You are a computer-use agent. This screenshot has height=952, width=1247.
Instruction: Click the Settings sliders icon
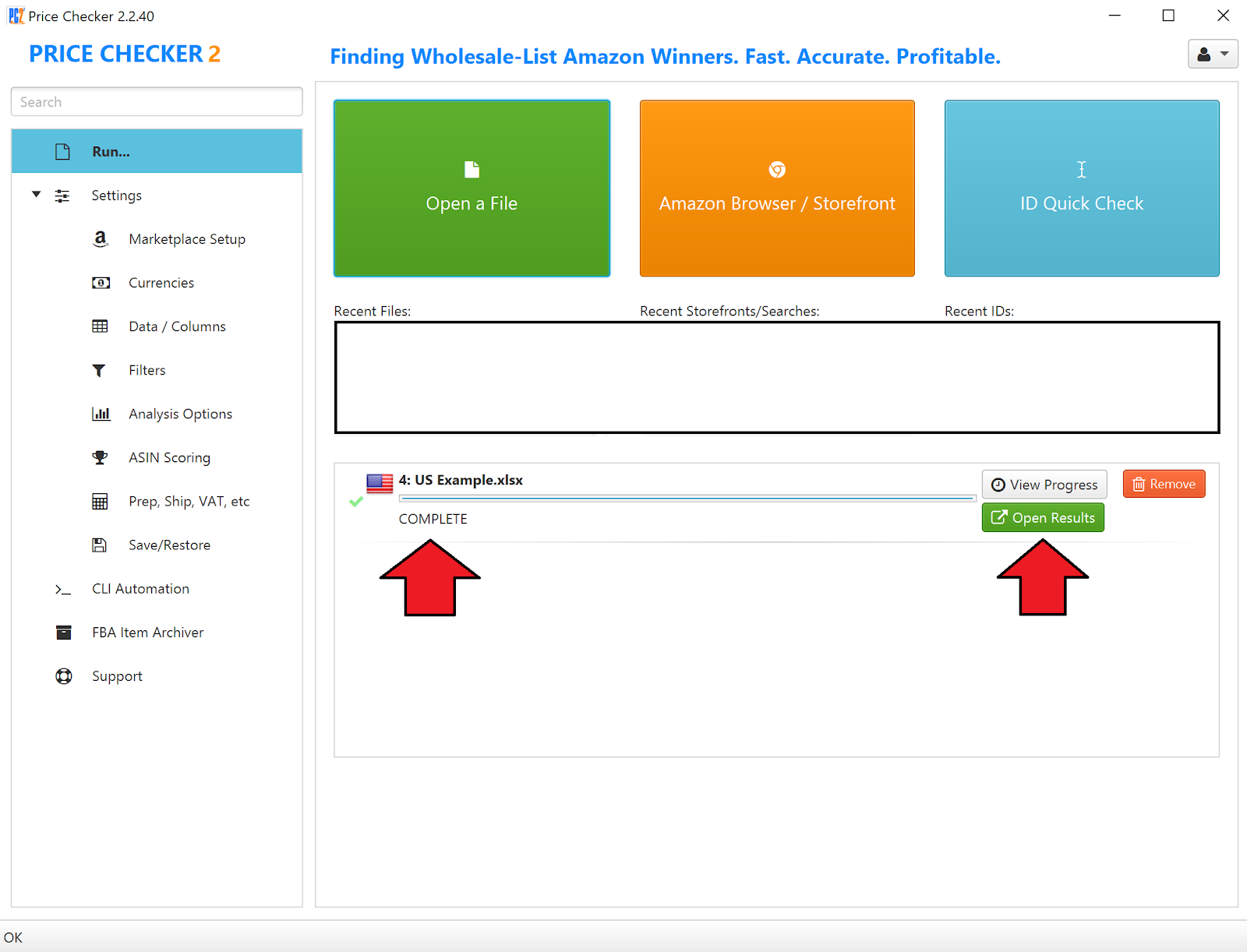click(x=62, y=196)
